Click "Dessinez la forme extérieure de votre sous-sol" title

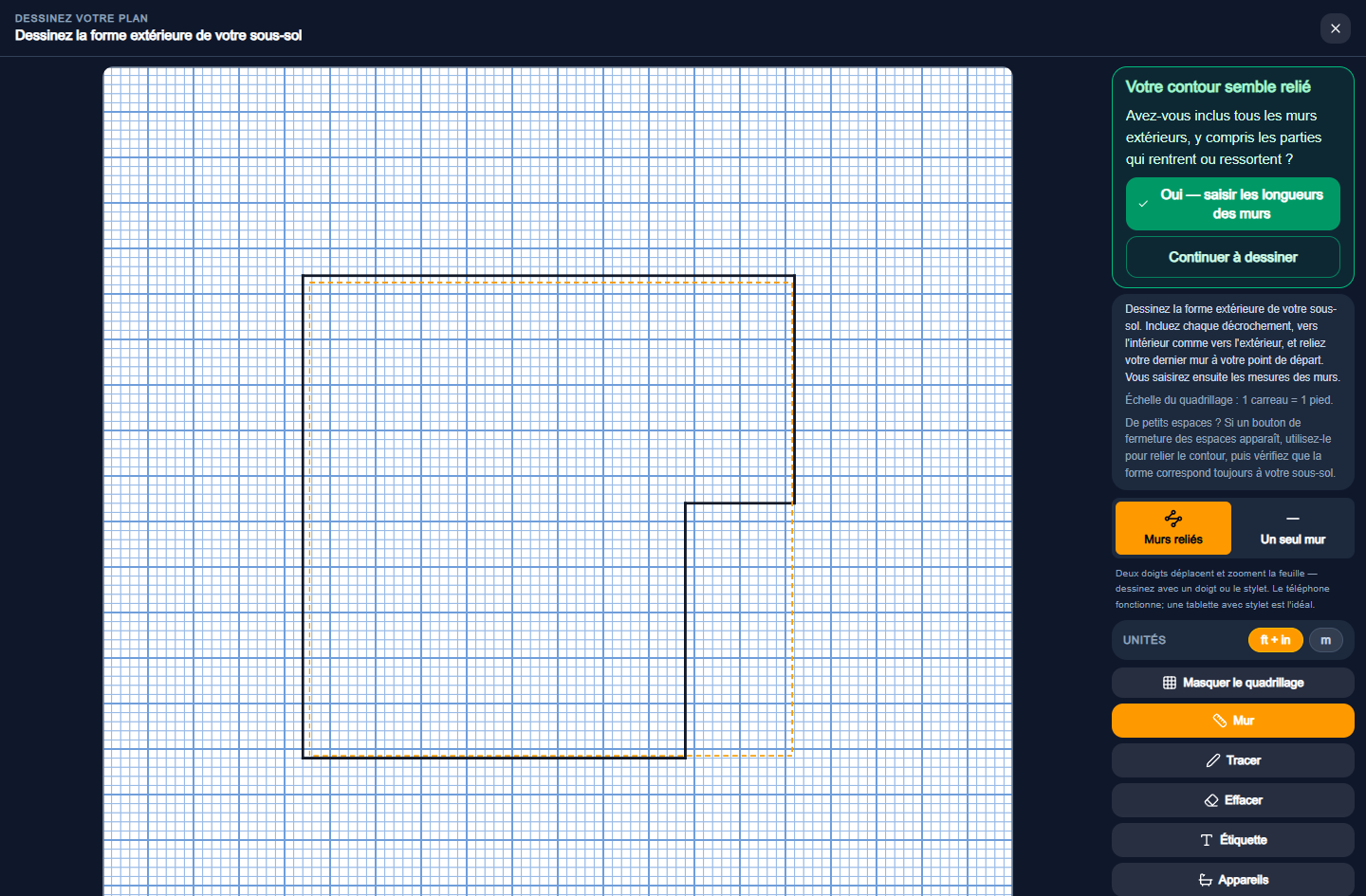158,35
